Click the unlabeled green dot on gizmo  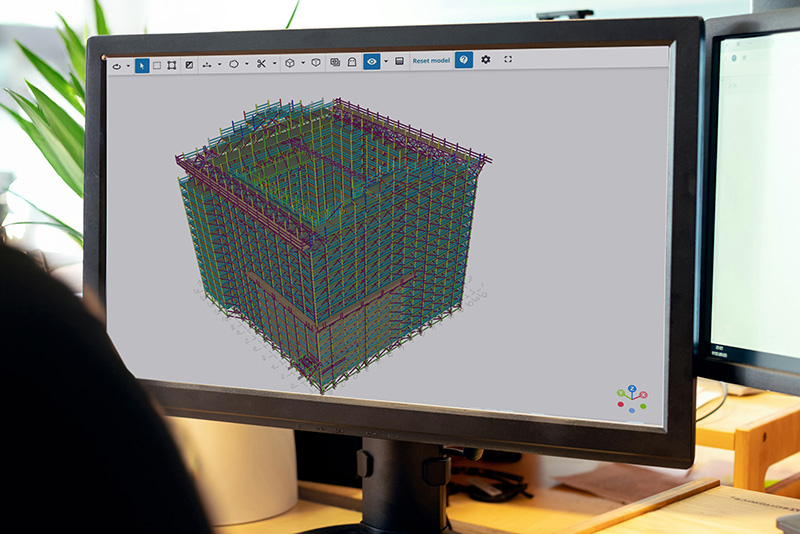[x=643, y=406]
